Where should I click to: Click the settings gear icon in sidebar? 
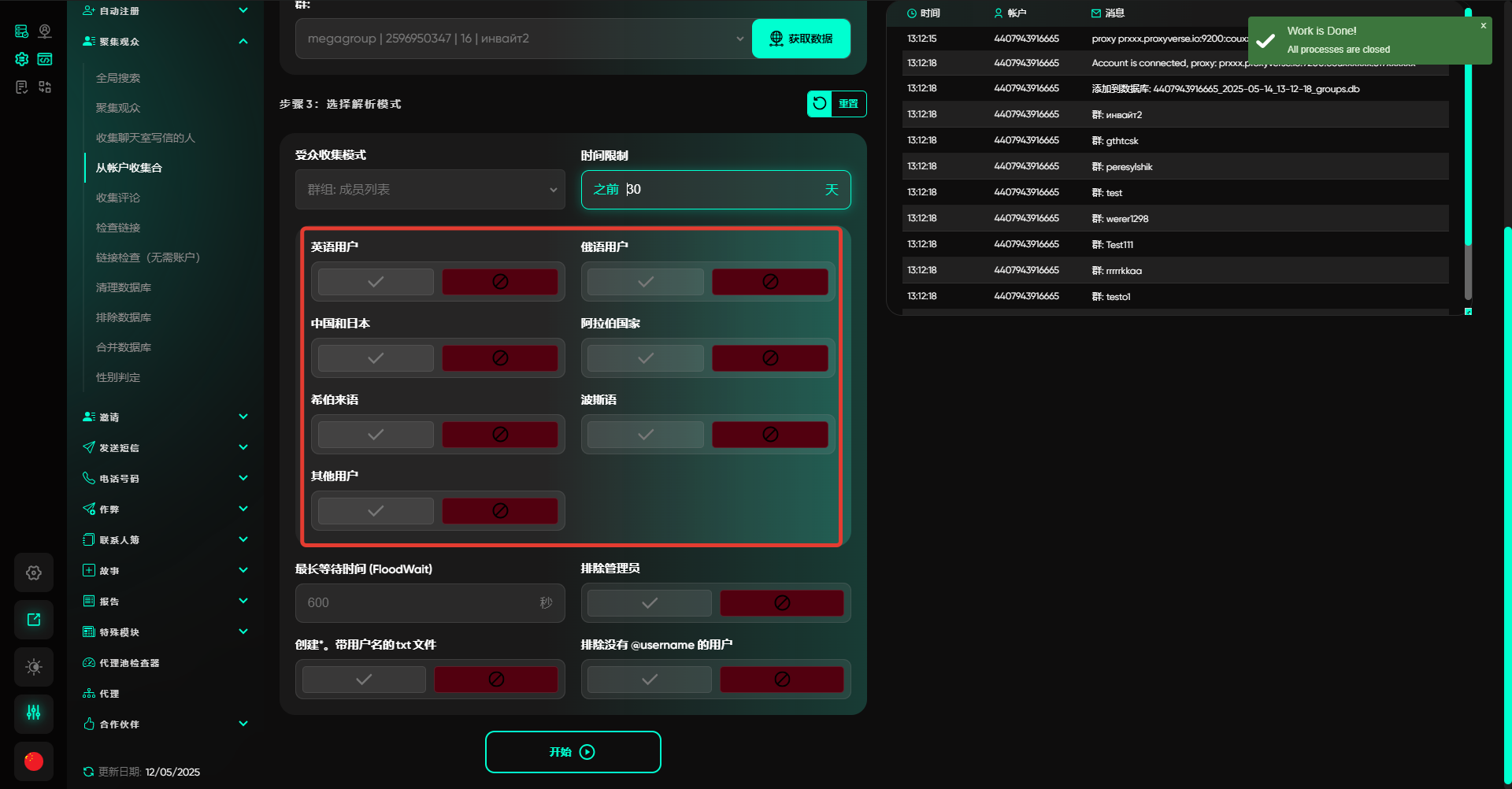coord(34,572)
